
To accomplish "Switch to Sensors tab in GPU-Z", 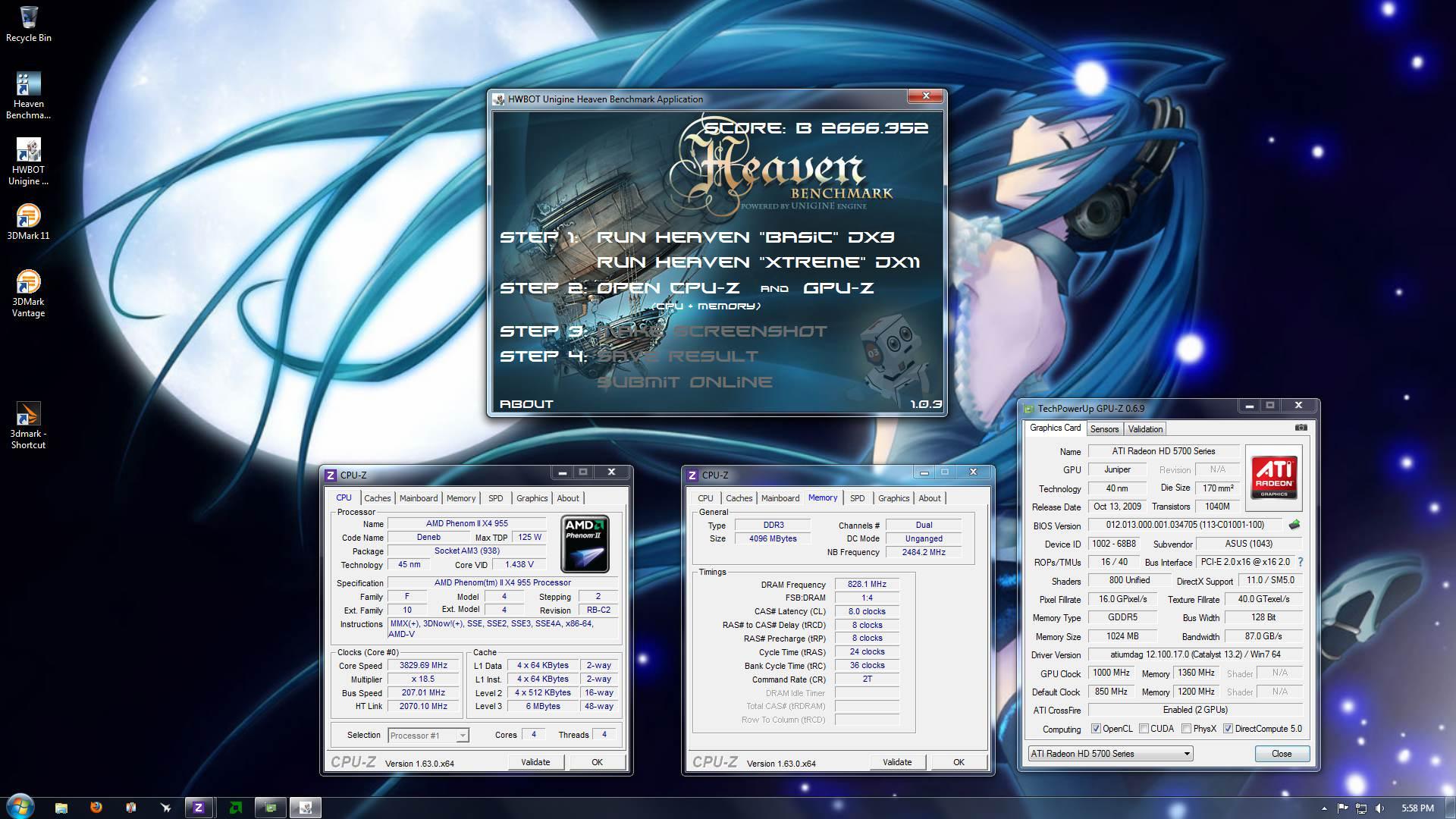I will 1104,429.
